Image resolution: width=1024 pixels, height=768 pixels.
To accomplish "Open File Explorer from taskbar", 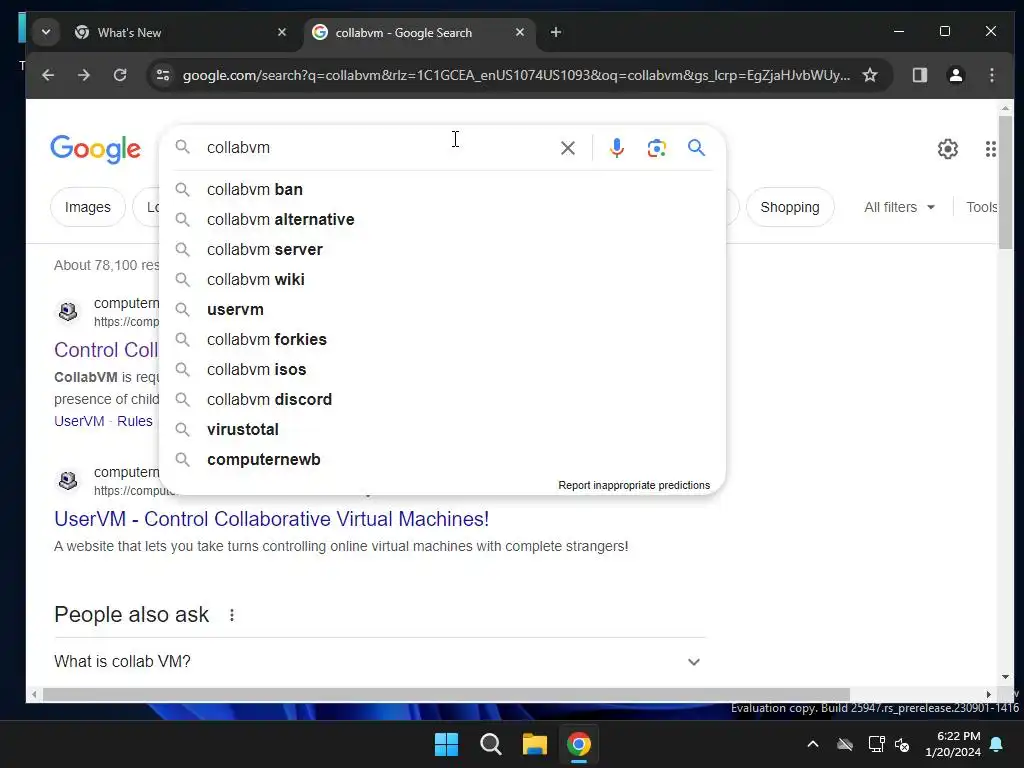I will 534,744.
